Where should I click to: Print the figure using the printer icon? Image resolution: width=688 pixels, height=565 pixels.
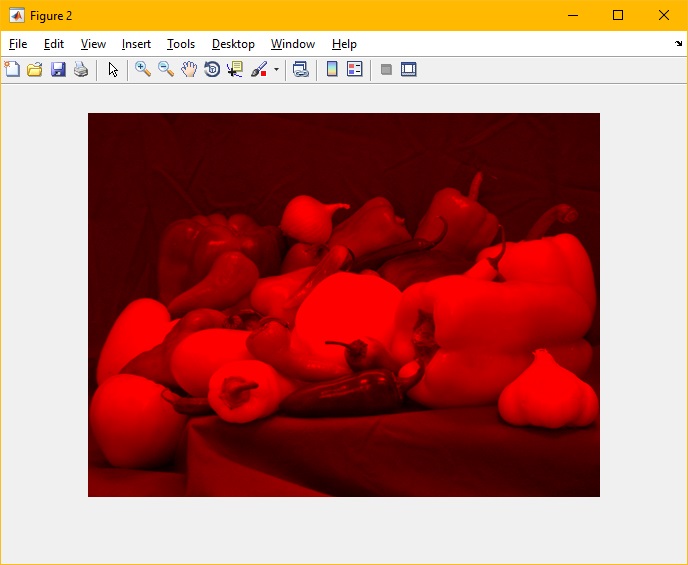pyautogui.click(x=81, y=69)
